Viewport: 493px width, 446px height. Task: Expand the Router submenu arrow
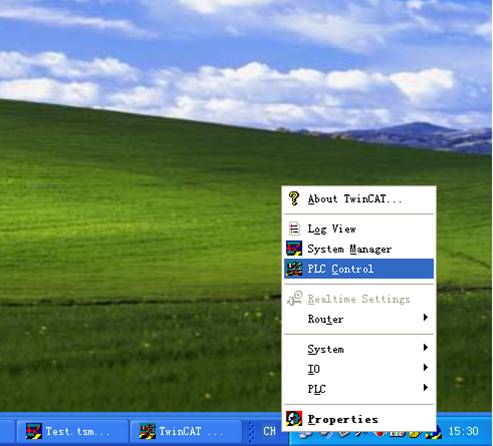coord(425,317)
